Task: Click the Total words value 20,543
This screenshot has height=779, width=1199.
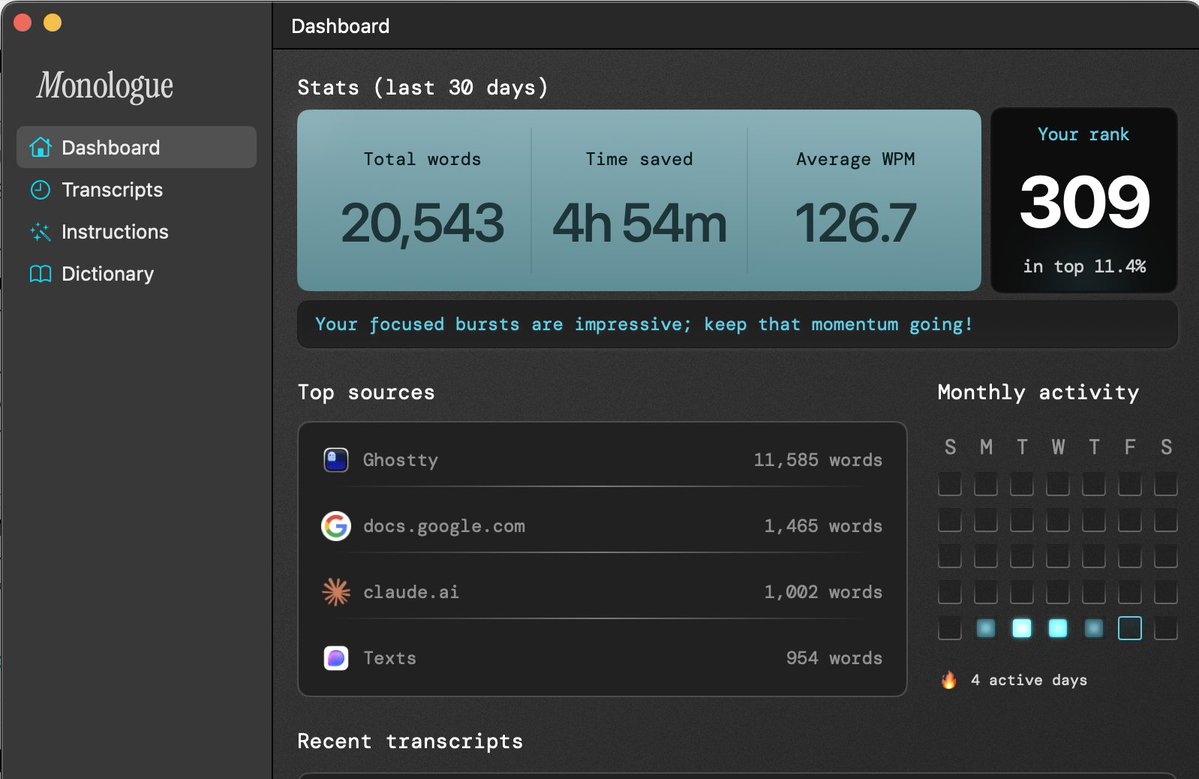Action: 422,223
